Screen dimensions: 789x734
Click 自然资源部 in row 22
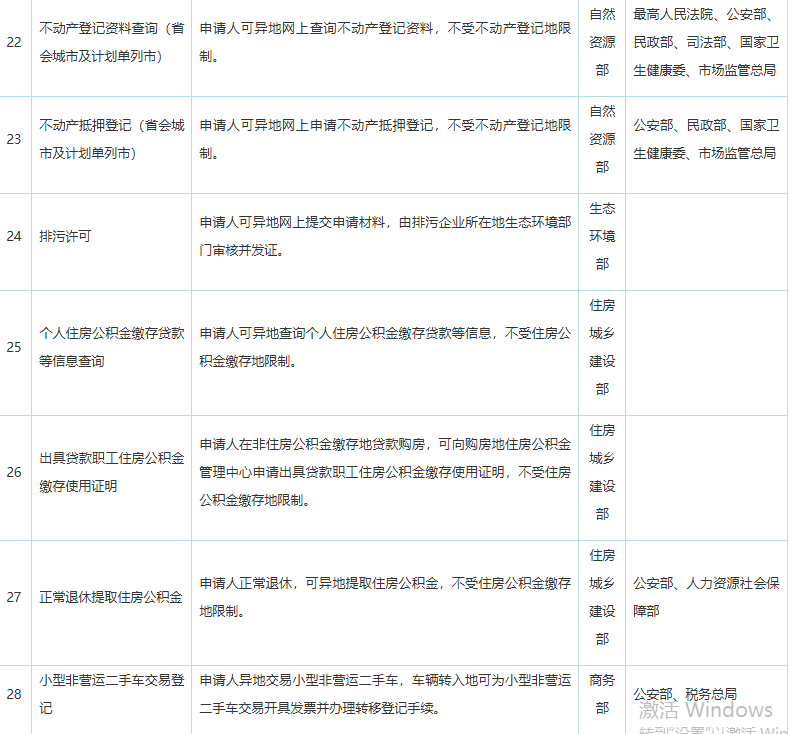[x=602, y=42]
